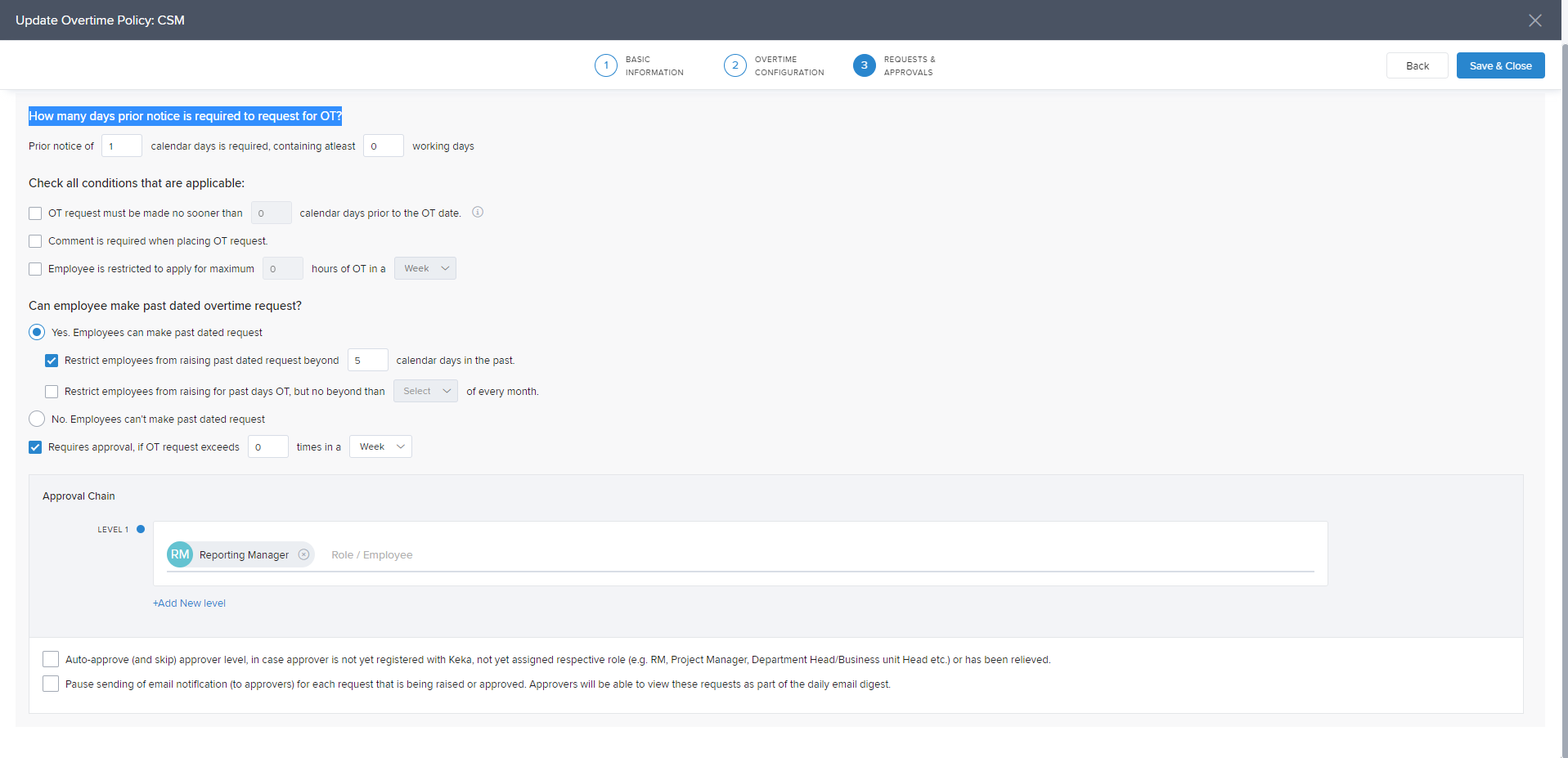Click the Save & Close button
Image resolution: width=1568 pixels, height=758 pixels.
[1499, 66]
